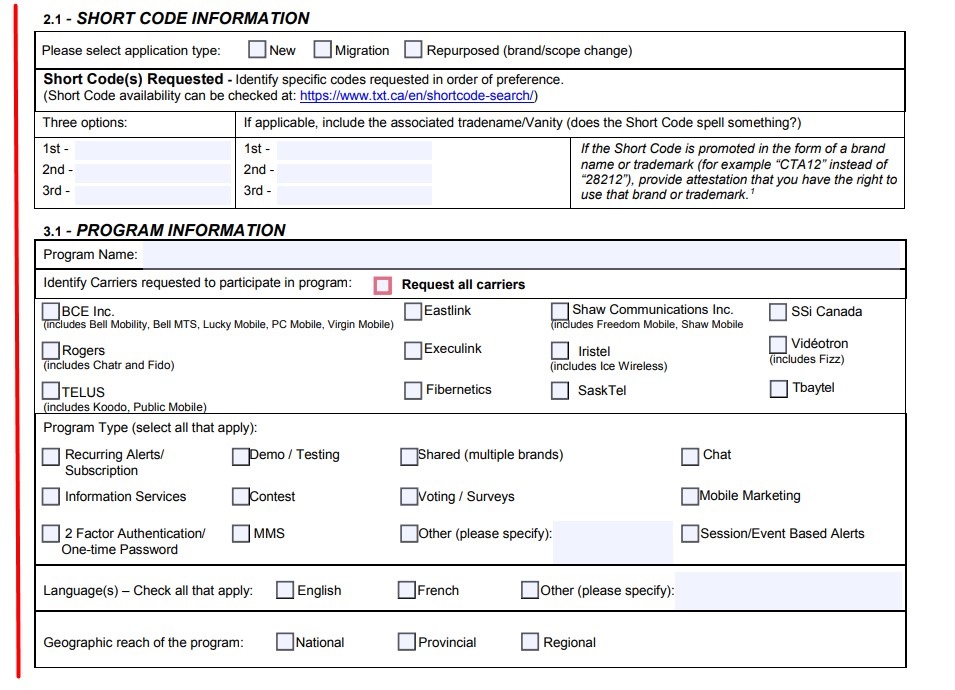955x690 pixels.
Task: Check the BCE Inc. carrier box
Action: 51,311
